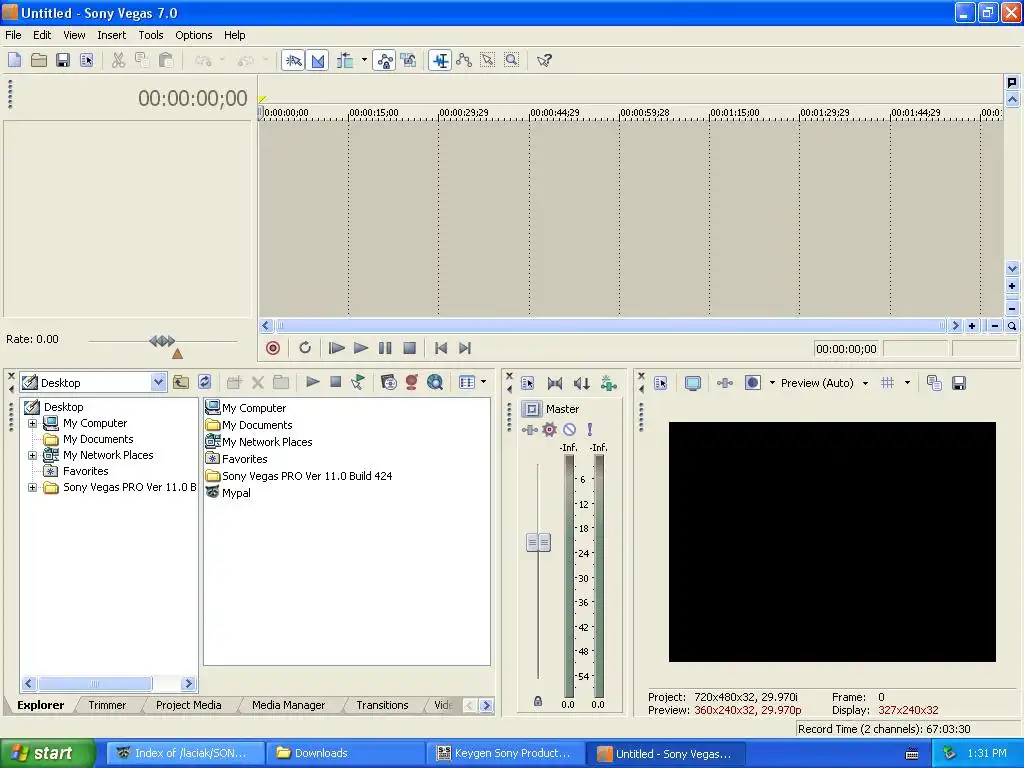
Task: Click the red Record button in transport
Action: point(273,348)
